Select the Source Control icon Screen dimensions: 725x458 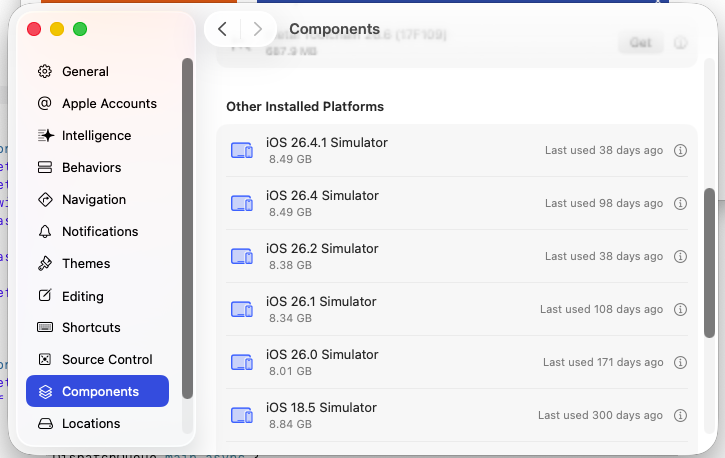45,359
